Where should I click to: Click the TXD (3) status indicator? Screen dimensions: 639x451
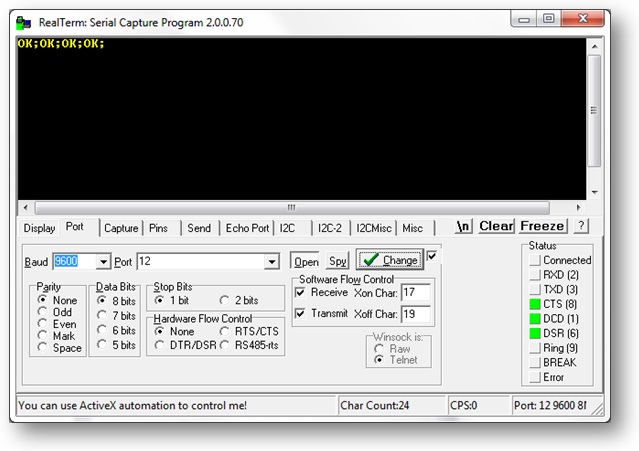coord(535,289)
